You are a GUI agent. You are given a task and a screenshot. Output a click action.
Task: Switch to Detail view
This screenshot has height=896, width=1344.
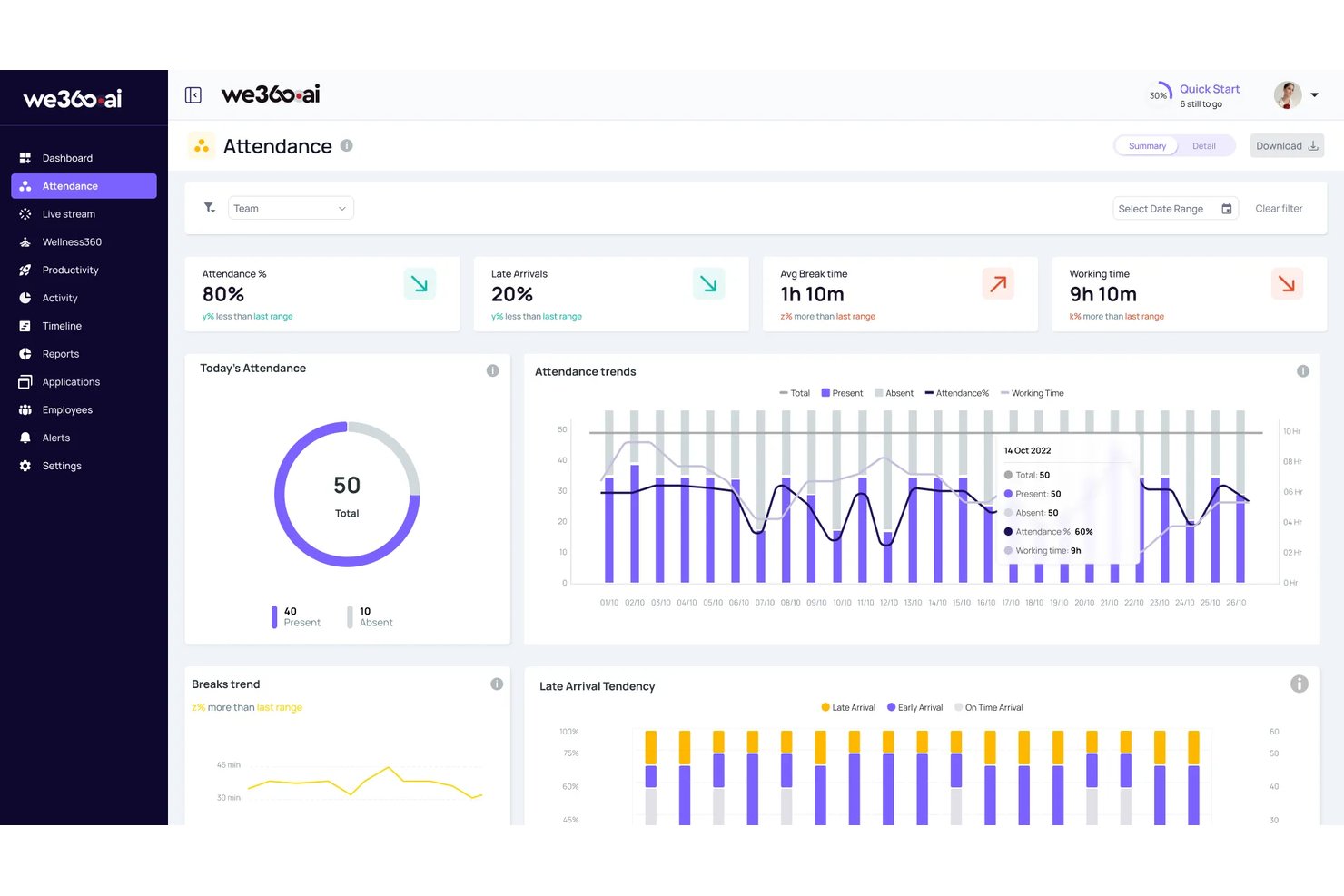(1204, 146)
